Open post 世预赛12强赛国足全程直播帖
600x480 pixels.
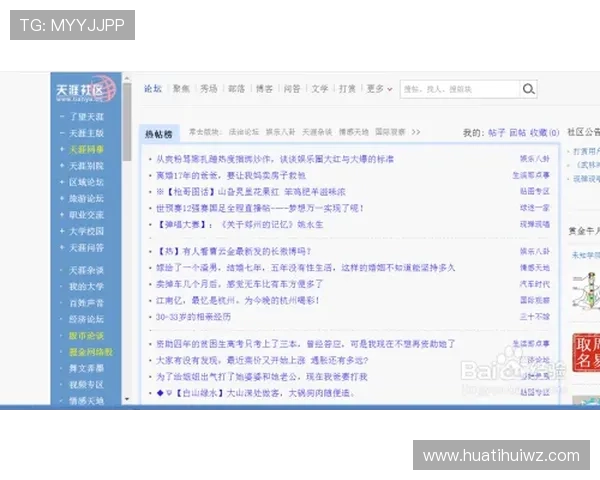pos(260,208)
